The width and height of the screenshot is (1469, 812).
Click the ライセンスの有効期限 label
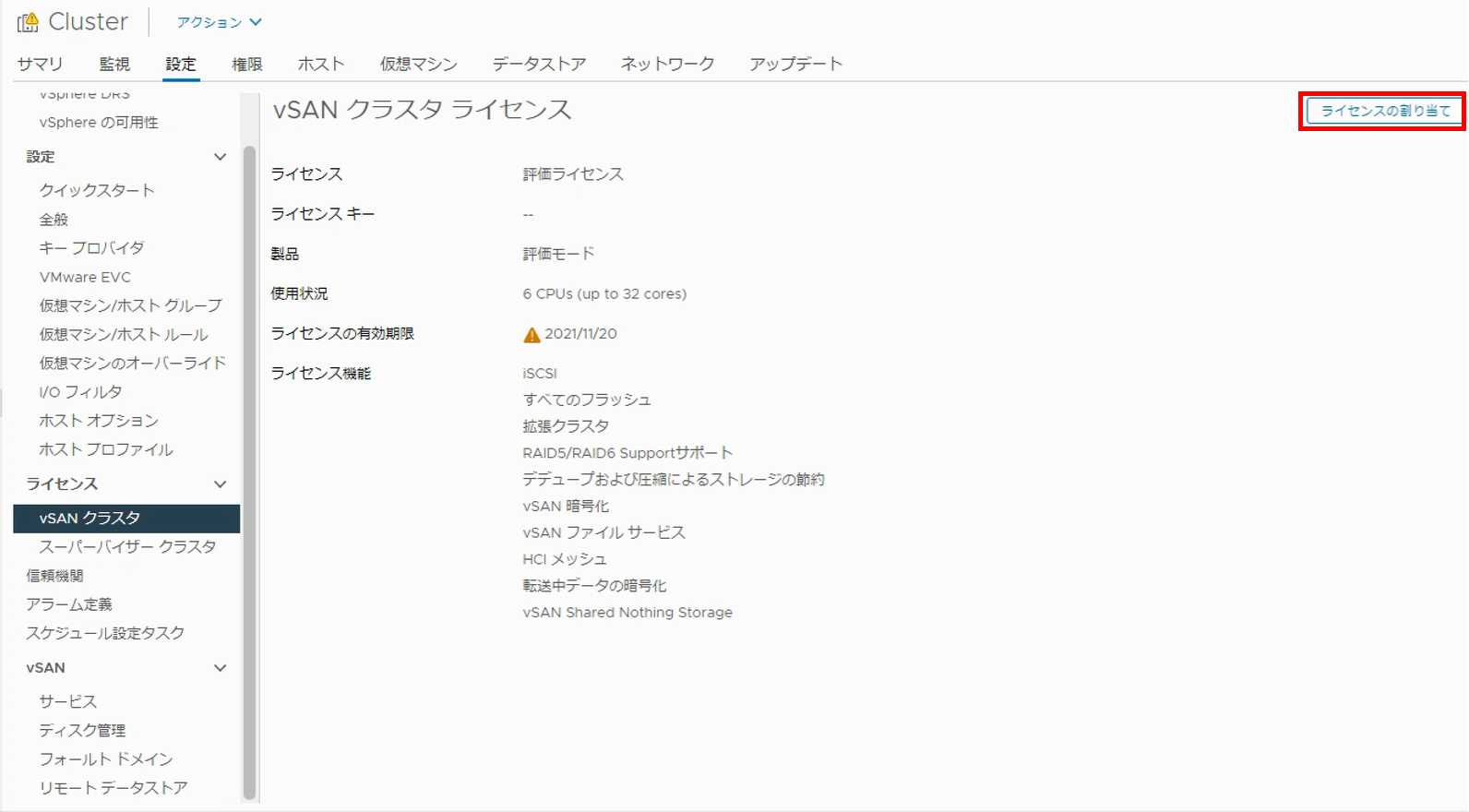[342, 334]
